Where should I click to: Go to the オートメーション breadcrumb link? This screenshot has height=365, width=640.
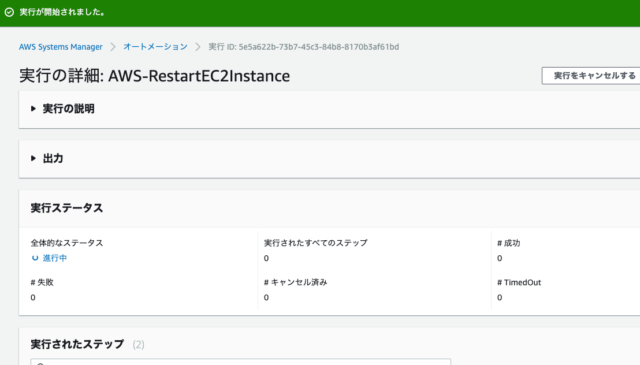(156, 47)
